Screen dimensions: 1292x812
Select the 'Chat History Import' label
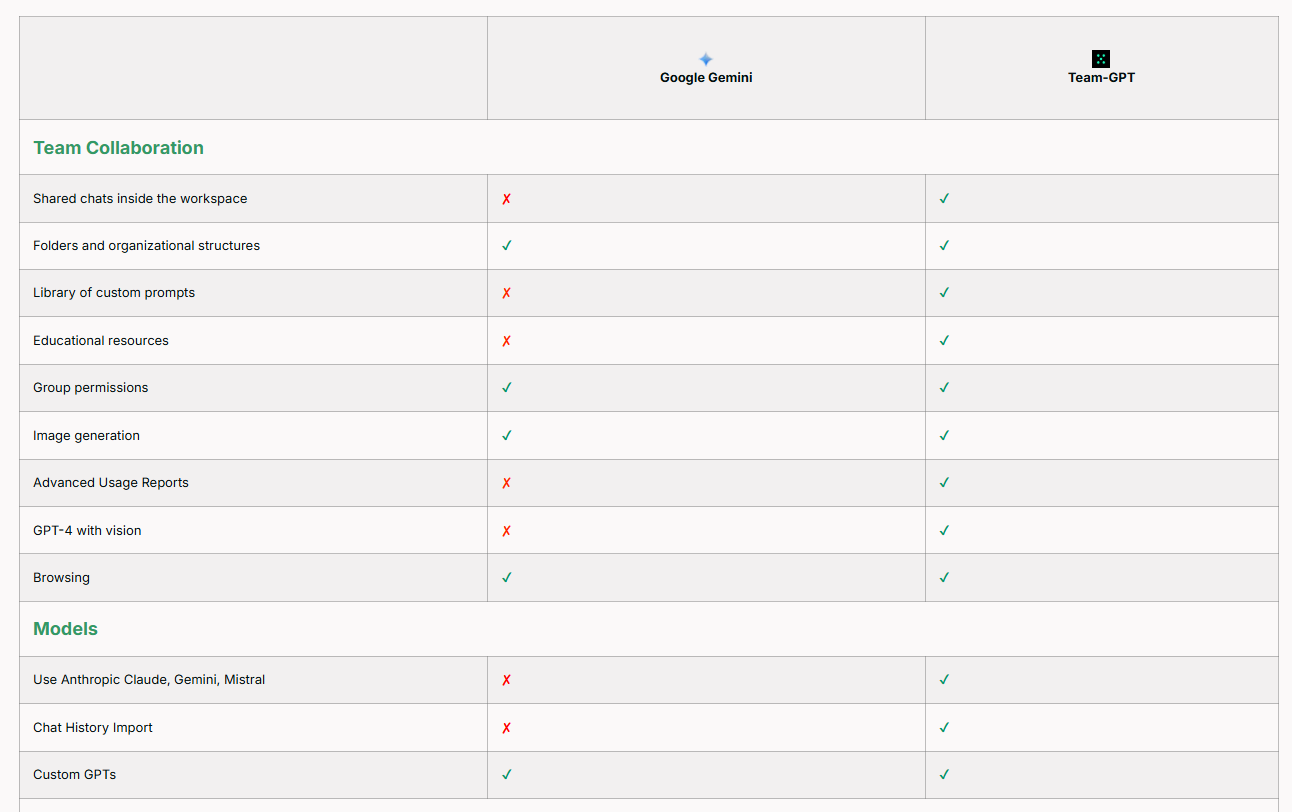tap(93, 728)
